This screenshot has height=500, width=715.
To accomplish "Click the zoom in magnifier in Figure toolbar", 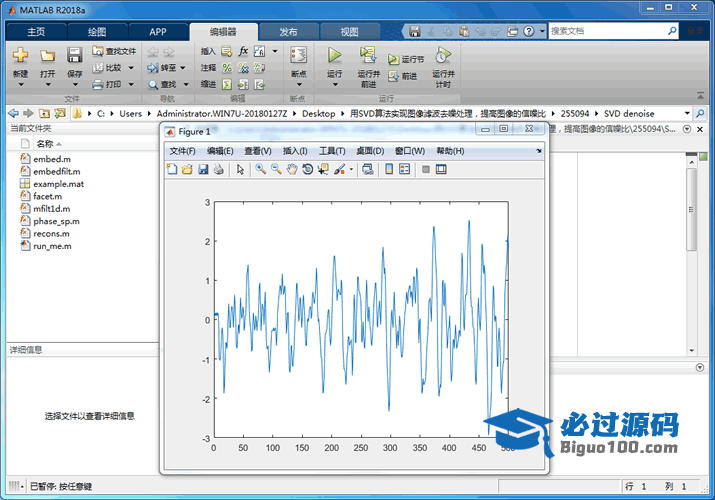I will point(260,170).
